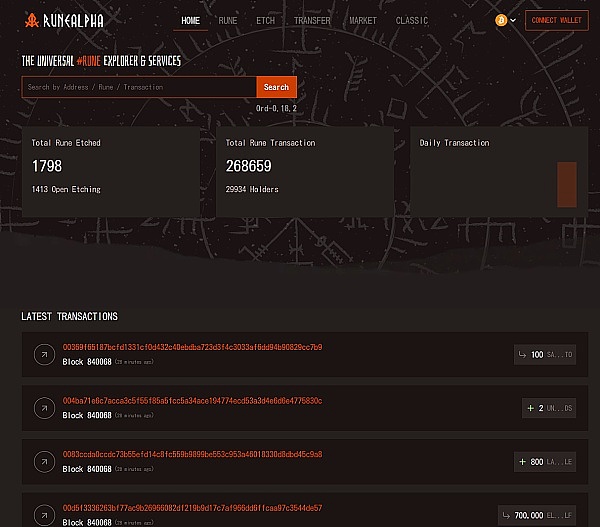Focus the address/rune/transaction search field
The width and height of the screenshot is (600, 527).
pyautogui.click(x=138, y=87)
